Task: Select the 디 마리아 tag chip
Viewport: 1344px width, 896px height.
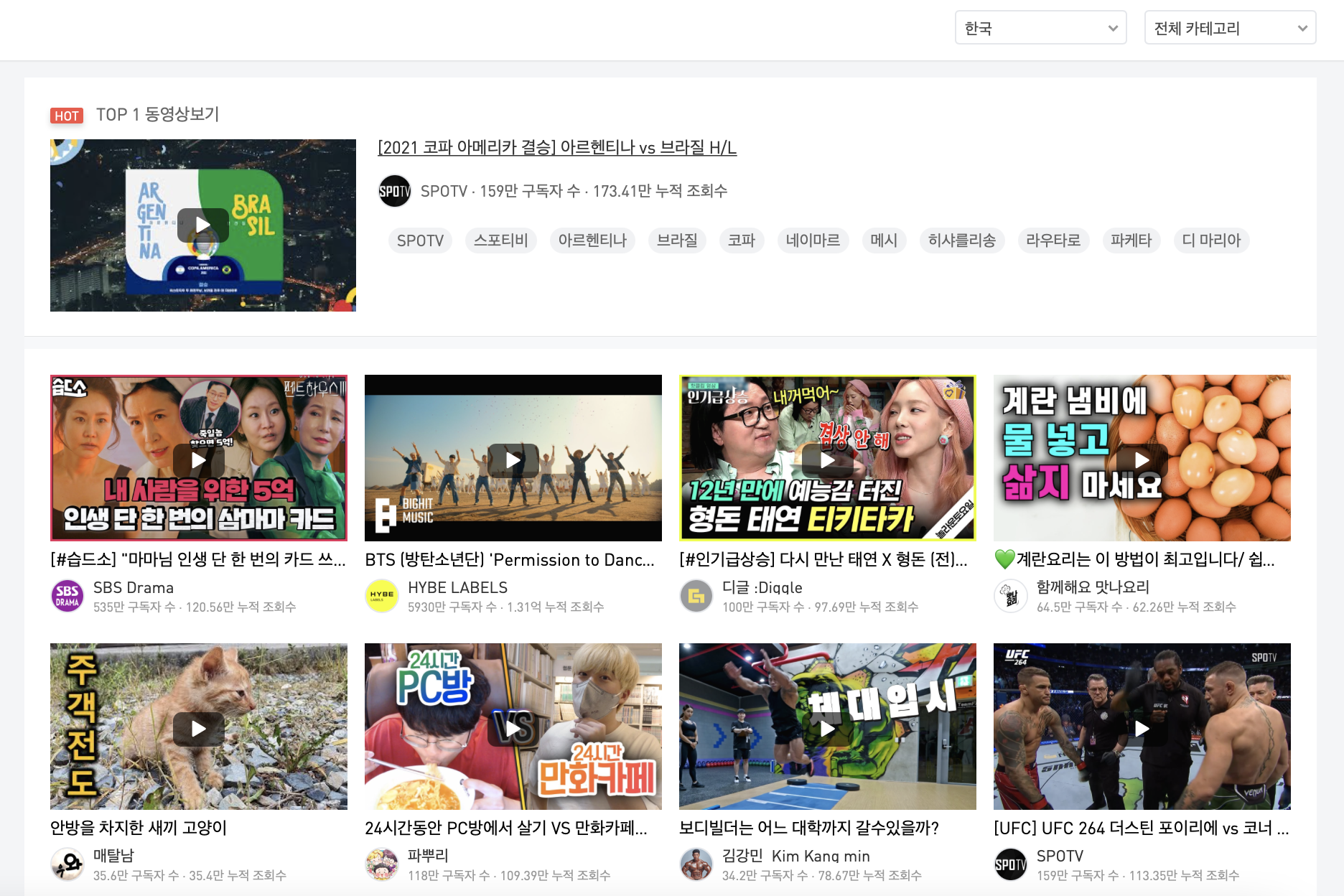Action: pyautogui.click(x=1211, y=241)
